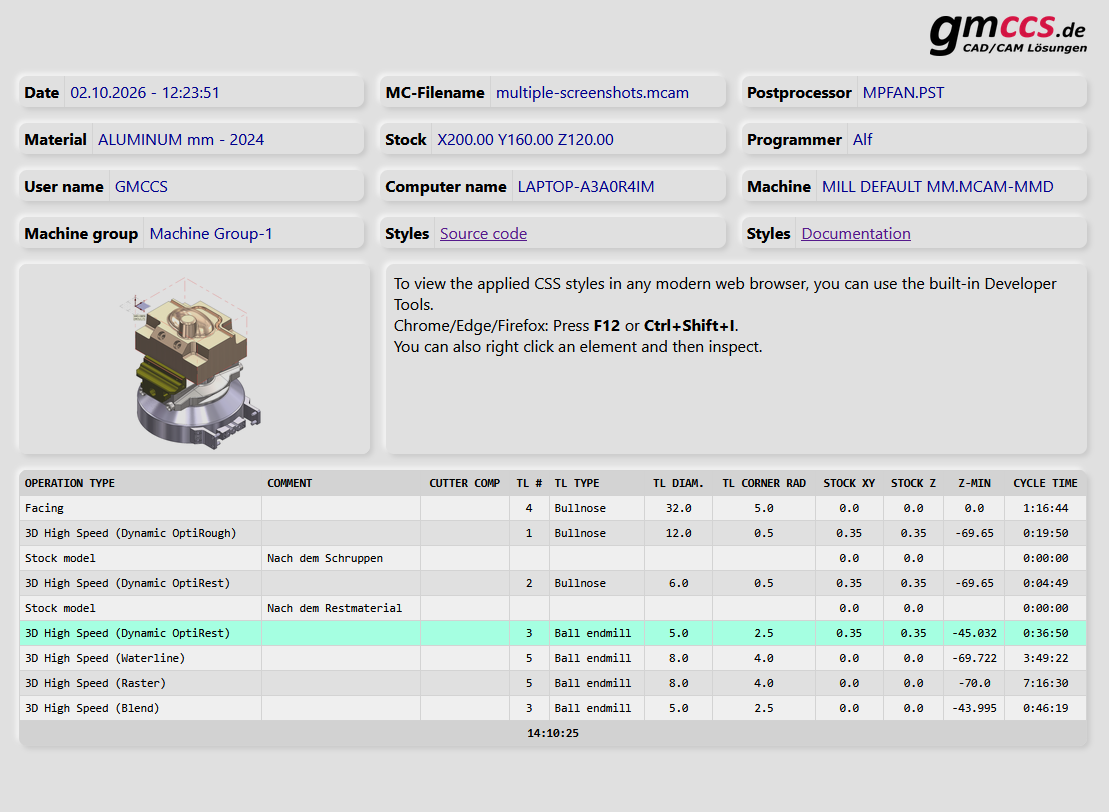This screenshot has width=1109, height=812.
Task: Click the comment Nach dem Restmaterial
Action: [335, 608]
